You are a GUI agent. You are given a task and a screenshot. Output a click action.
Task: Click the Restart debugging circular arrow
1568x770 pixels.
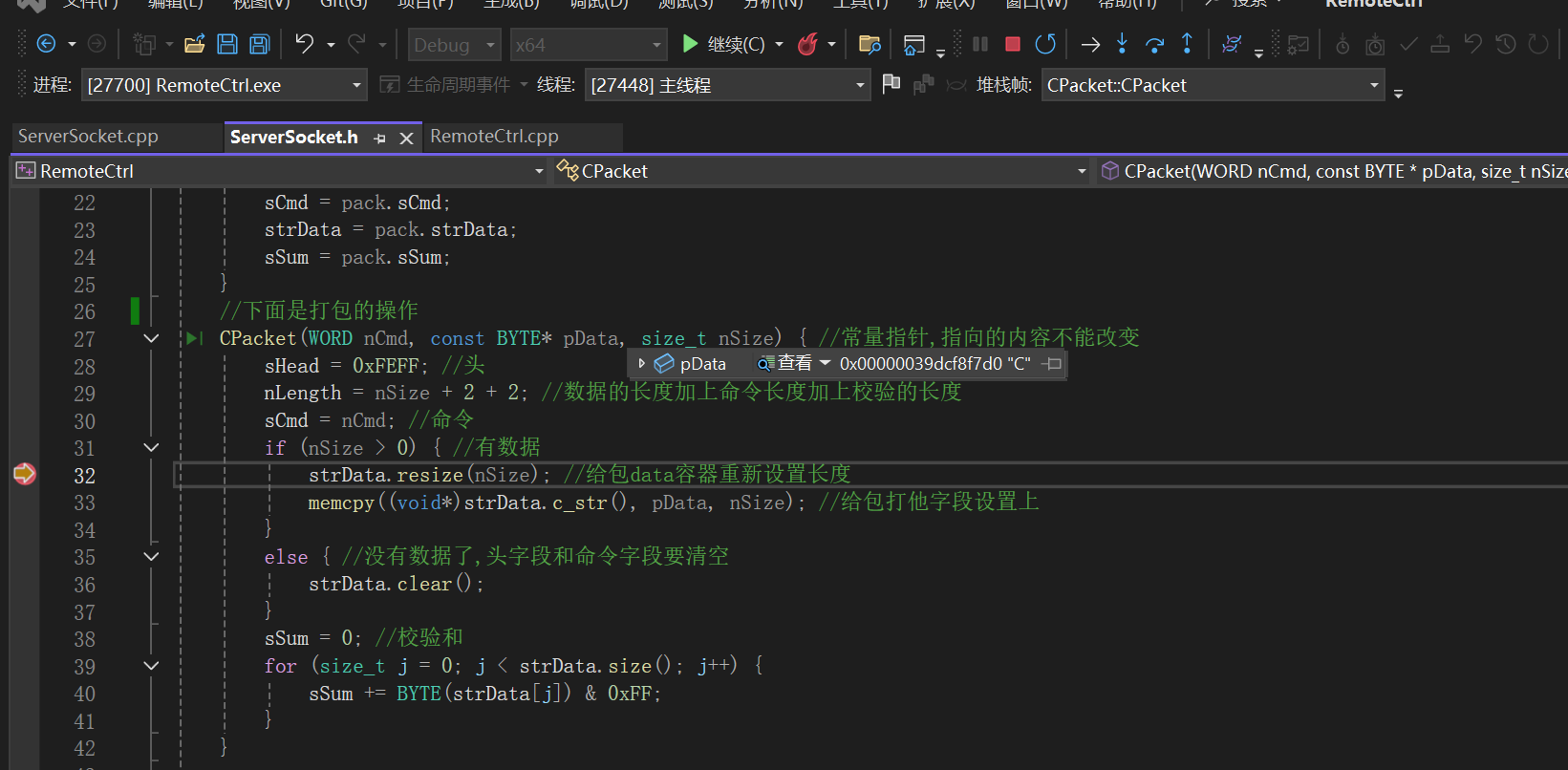[x=1045, y=44]
